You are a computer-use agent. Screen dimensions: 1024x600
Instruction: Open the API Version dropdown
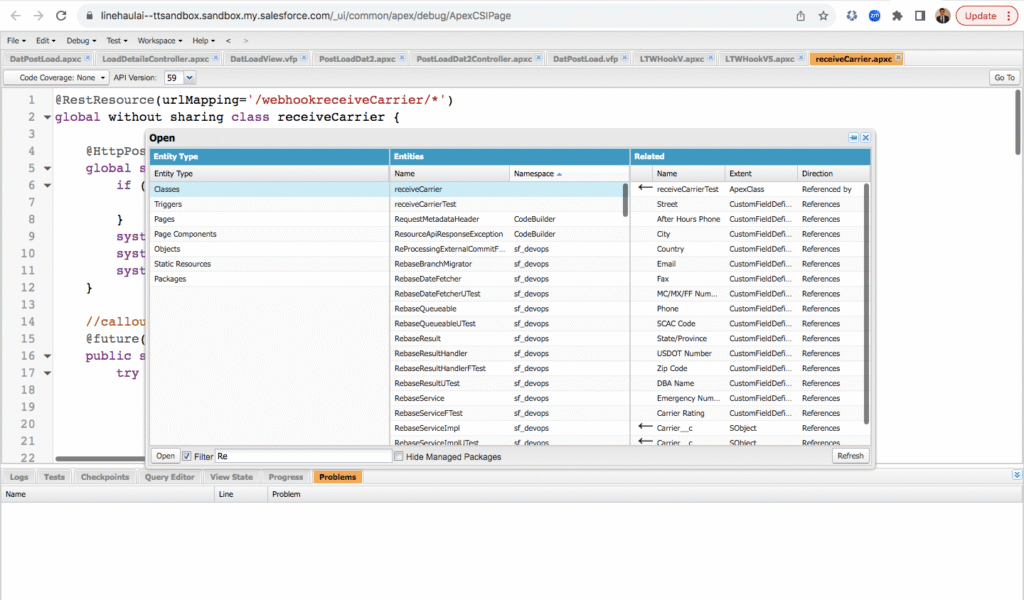[189, 78]
